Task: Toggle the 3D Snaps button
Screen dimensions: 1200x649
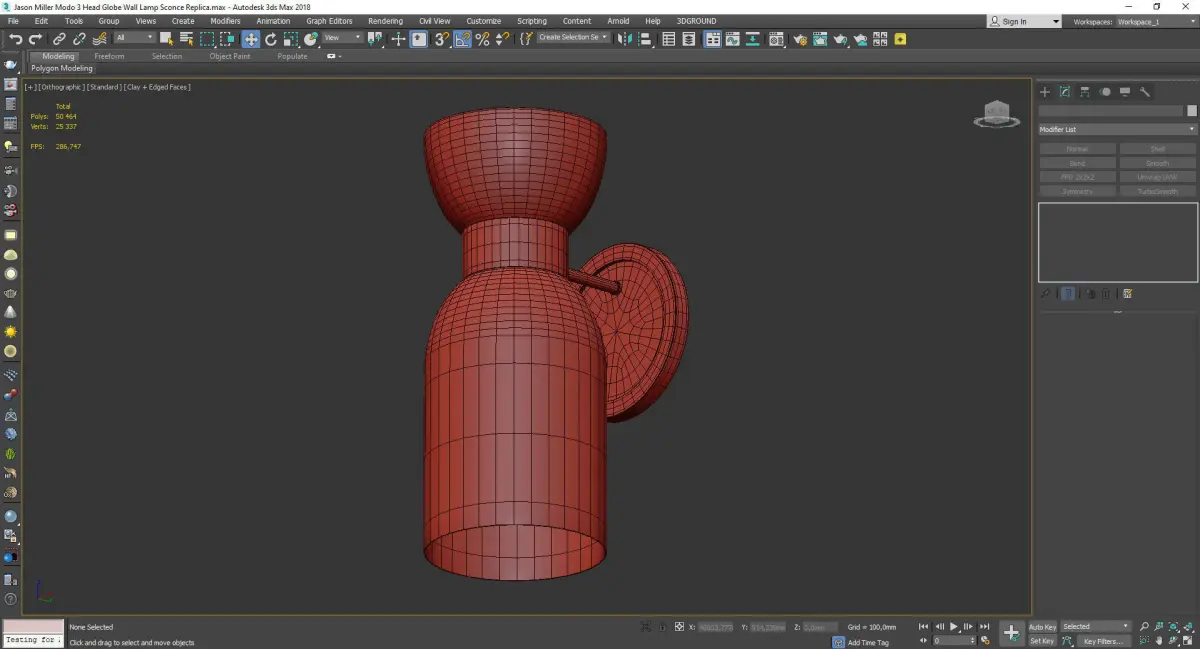Action: 441,39
